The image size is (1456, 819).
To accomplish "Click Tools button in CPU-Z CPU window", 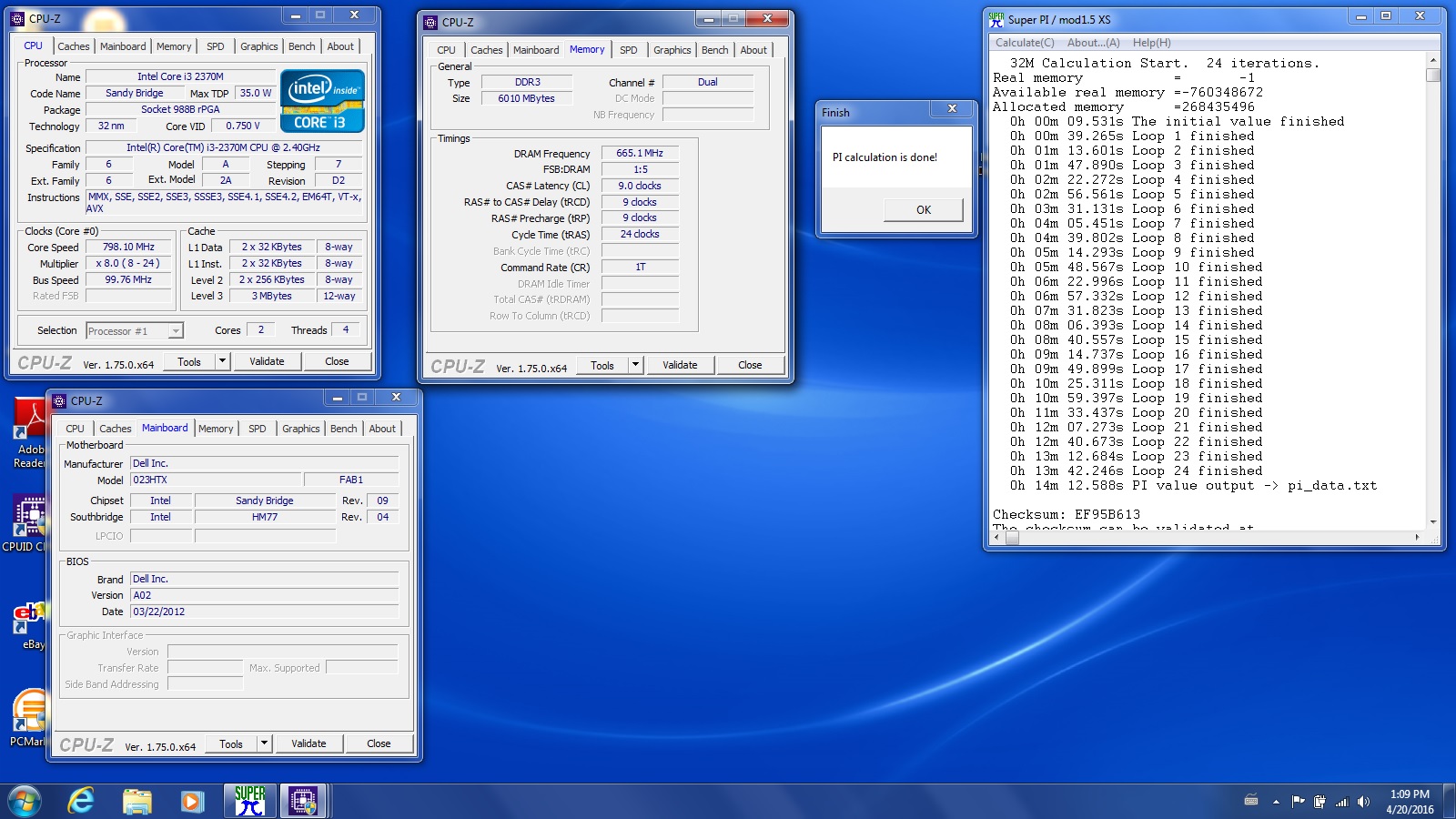I will tap(189, 361).
